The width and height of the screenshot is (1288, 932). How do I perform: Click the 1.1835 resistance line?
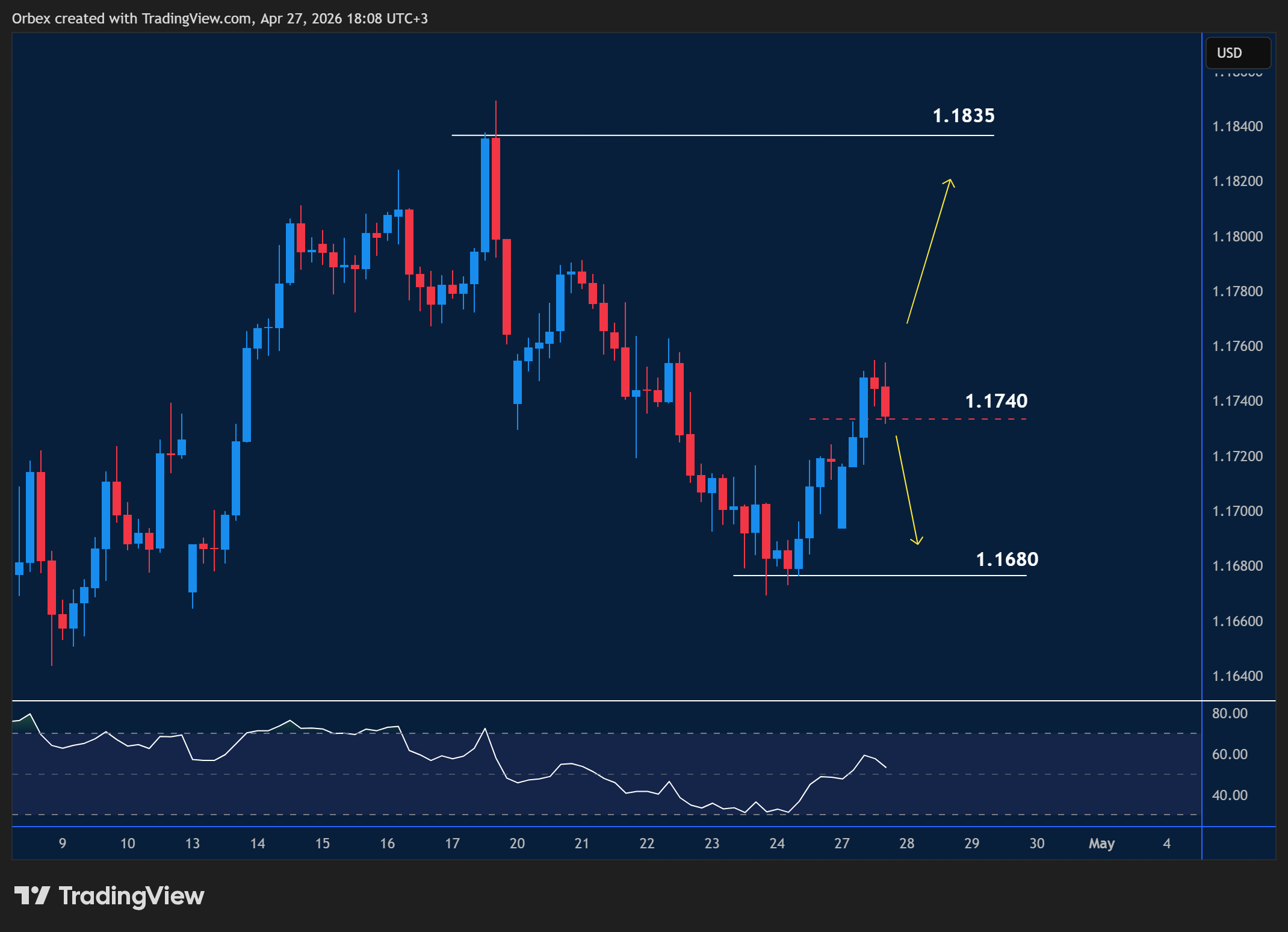pos(722,135)
